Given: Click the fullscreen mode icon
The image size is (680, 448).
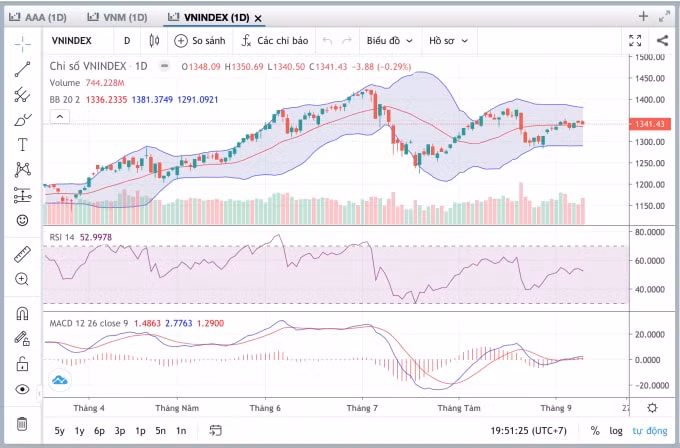Looking at the screenshot, I should 635,41.
